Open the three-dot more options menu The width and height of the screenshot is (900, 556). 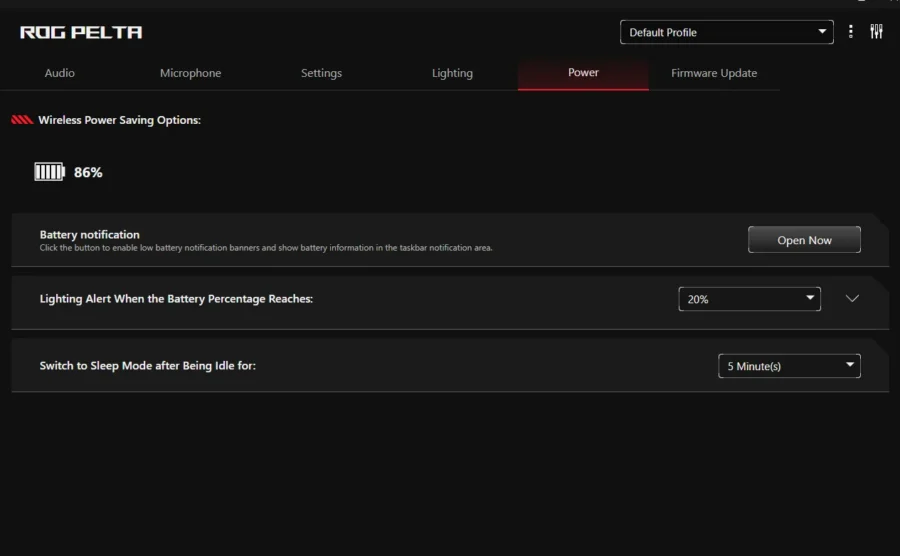(x=851, y=32)
